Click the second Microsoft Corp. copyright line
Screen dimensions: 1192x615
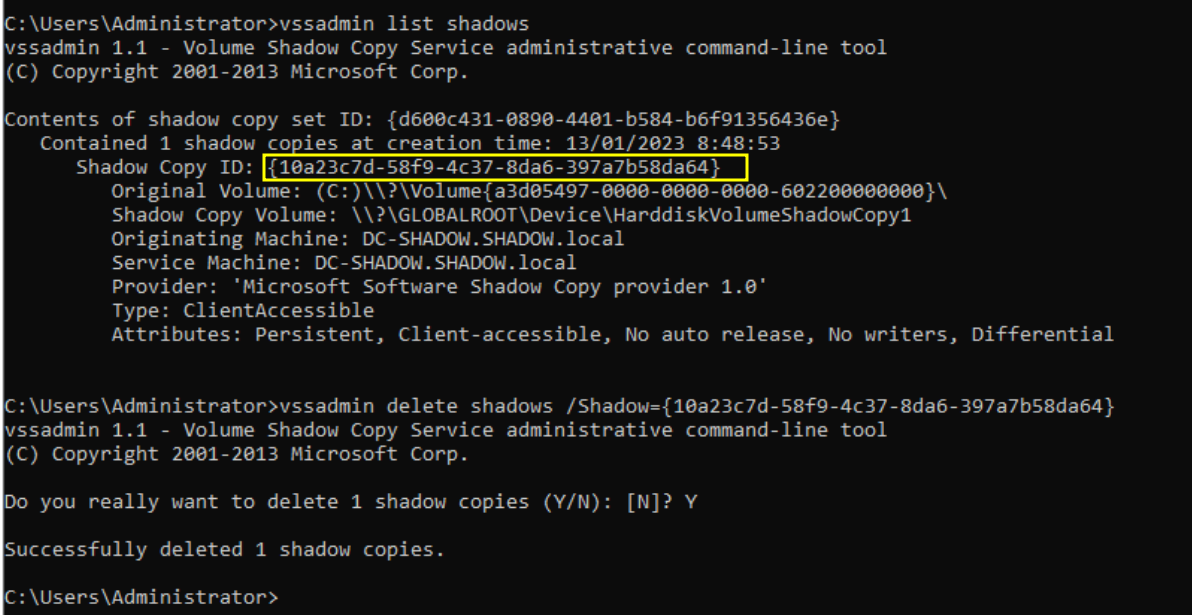pyautogui.click(x=236, y=455)
